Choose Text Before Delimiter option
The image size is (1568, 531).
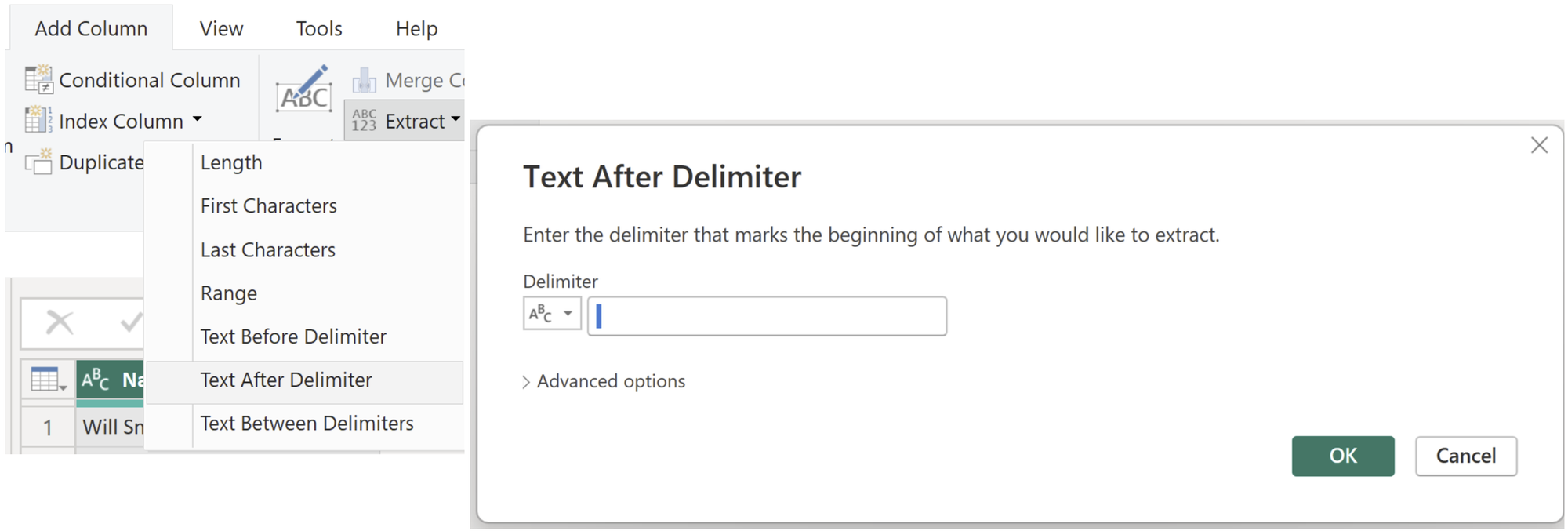click(x=293, y=336)
